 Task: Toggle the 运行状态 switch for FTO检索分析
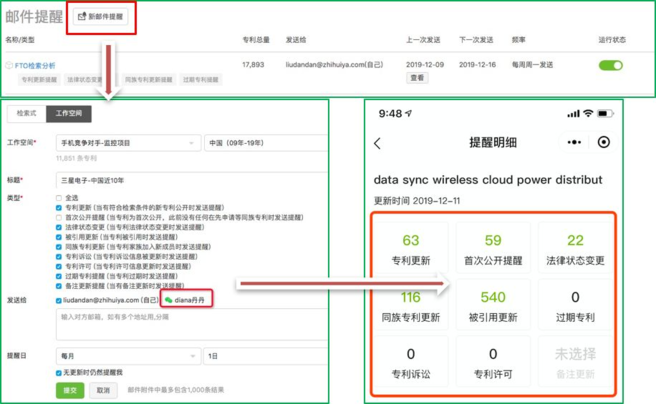coord(609,65)
